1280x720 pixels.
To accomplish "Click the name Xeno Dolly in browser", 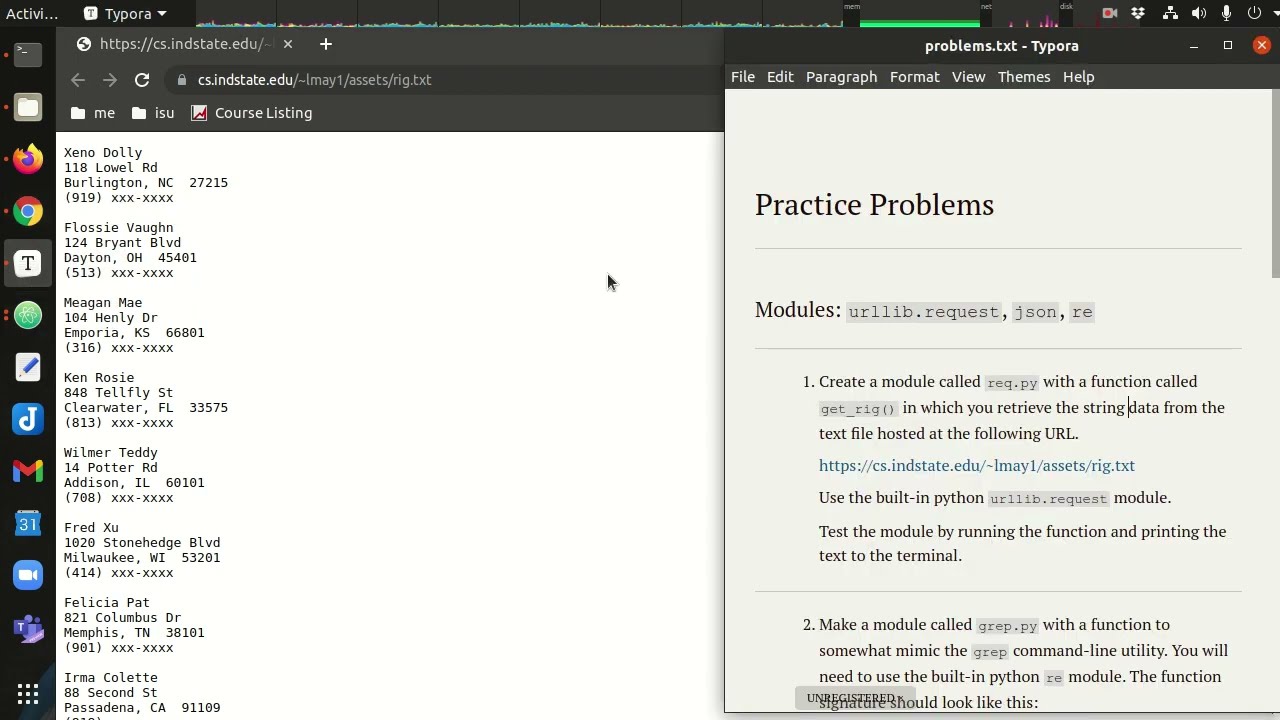I will (x=103, y=153).
